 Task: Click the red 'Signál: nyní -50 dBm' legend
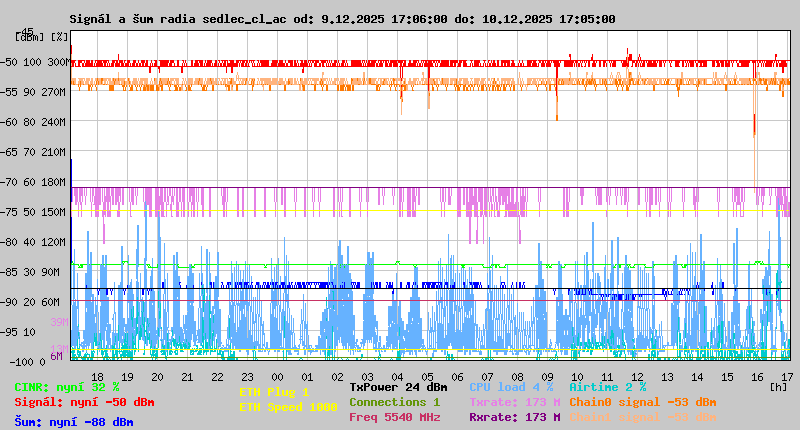point(84,402)
